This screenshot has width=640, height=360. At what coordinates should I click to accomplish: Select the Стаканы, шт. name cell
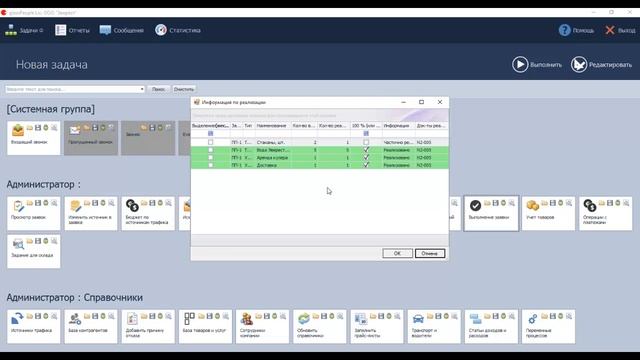tap(273, 142)
